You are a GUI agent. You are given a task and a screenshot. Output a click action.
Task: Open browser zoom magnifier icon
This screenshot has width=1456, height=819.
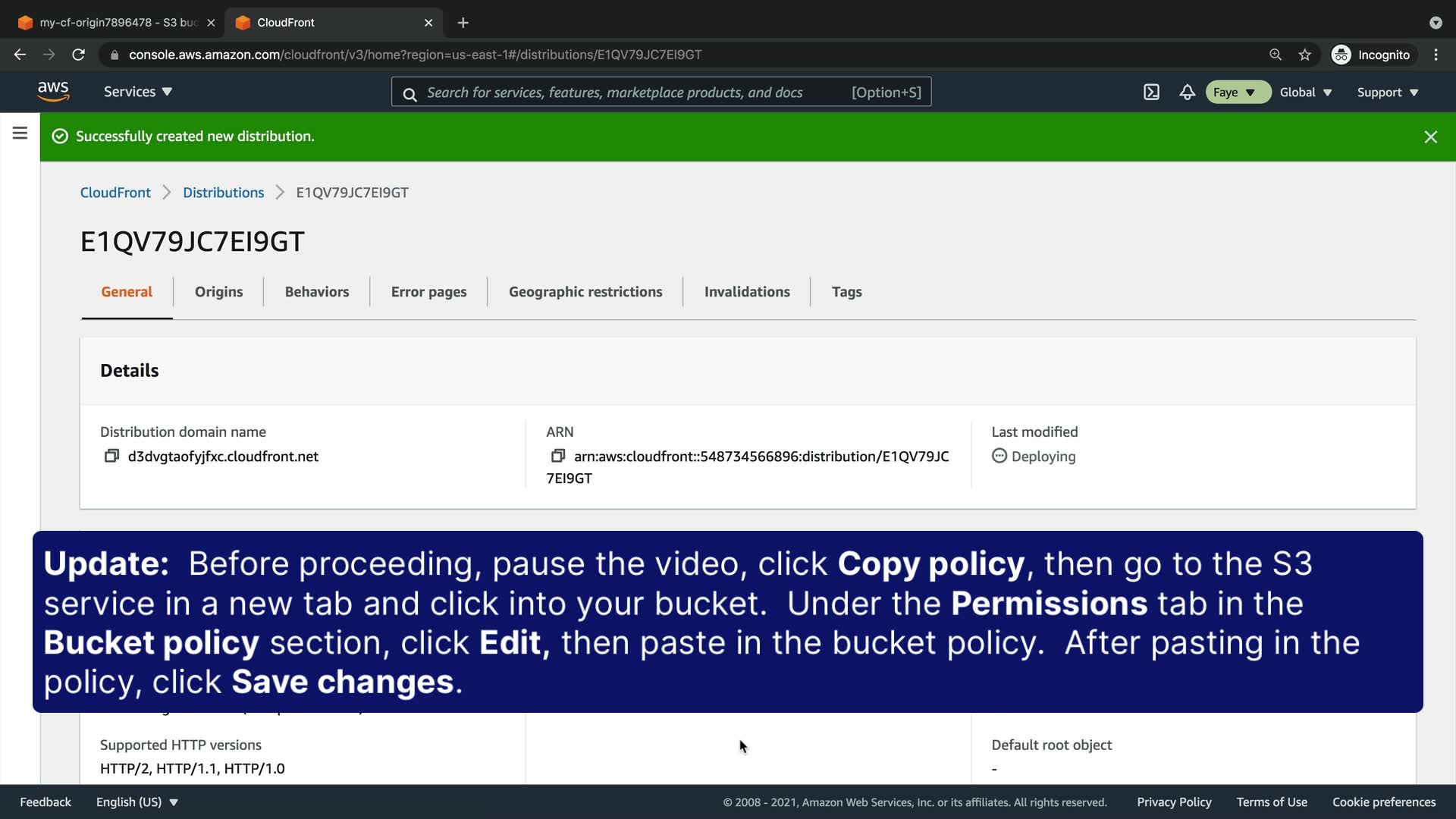tap(1276, 55)
